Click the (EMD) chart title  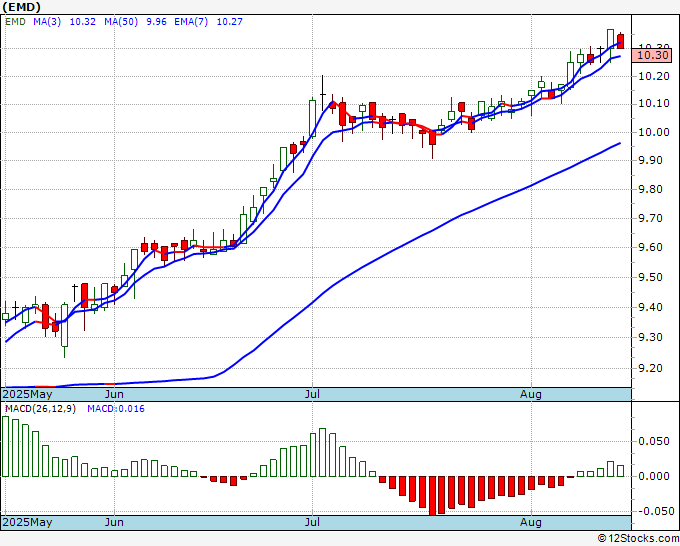22,7
